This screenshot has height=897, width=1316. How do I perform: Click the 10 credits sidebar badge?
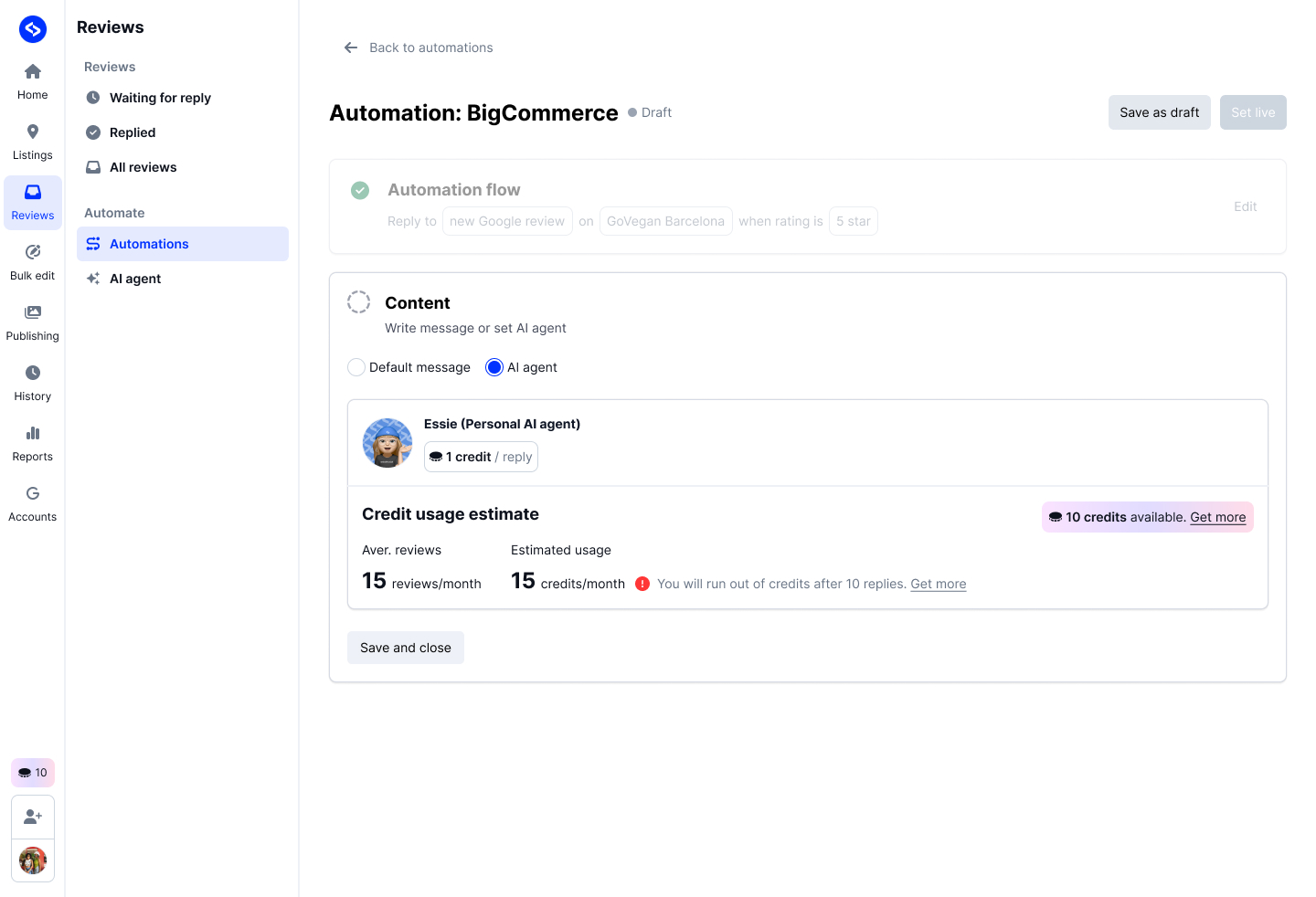[x=33, y=773]
